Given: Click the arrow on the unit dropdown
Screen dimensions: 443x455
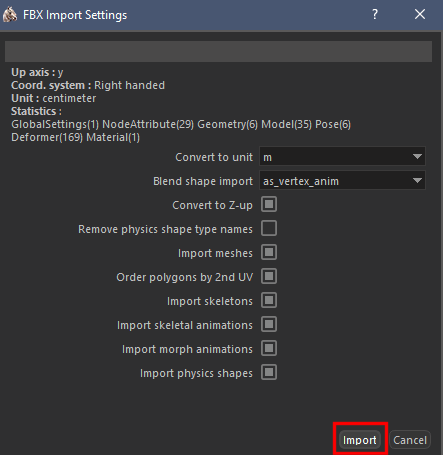Looking at the screenshot, I should coord(417,157).
